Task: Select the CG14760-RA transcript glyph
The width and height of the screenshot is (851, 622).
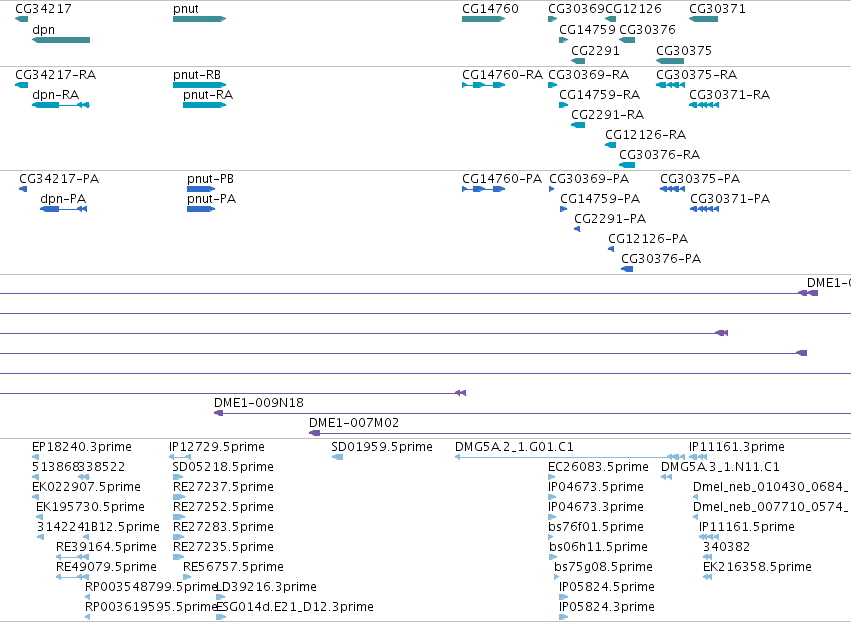Action: tap(484, 85)
